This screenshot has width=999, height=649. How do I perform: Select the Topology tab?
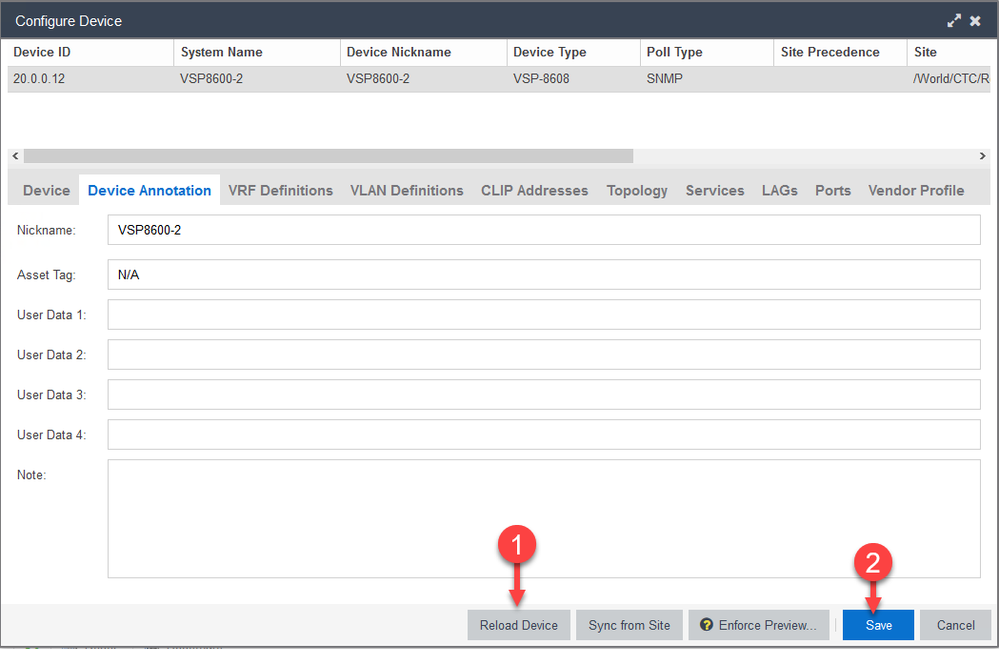point(637,190)
